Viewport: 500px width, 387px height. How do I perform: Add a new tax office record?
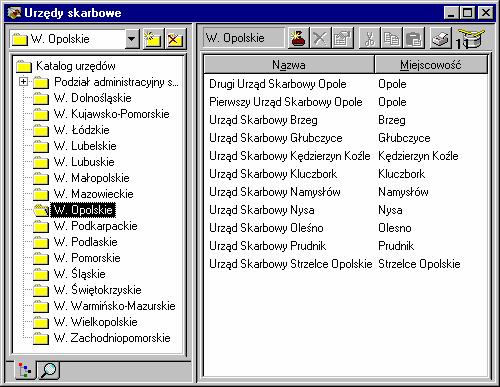tap(298, 38)
